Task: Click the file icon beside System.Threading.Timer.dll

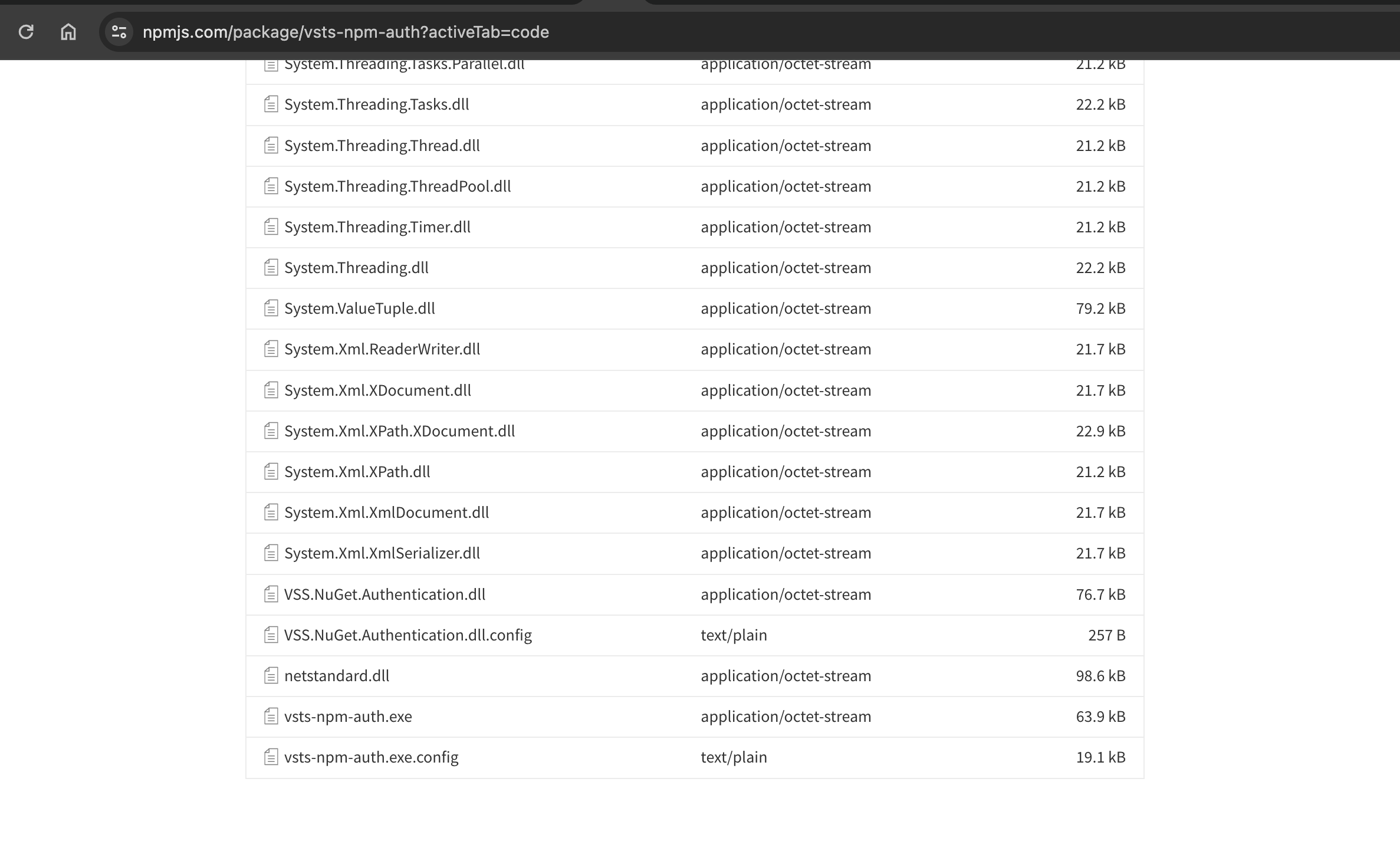Action: 271,226
